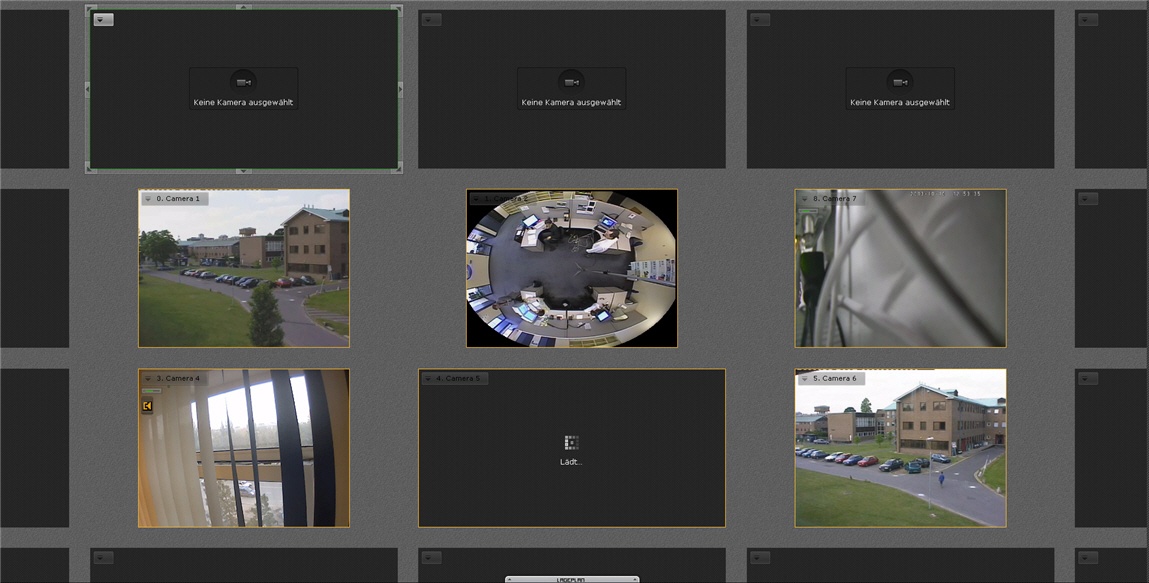Click the right edge arrow of the selected cell
This screenshot has width=1149, height=583.
[x=400, y=90]
